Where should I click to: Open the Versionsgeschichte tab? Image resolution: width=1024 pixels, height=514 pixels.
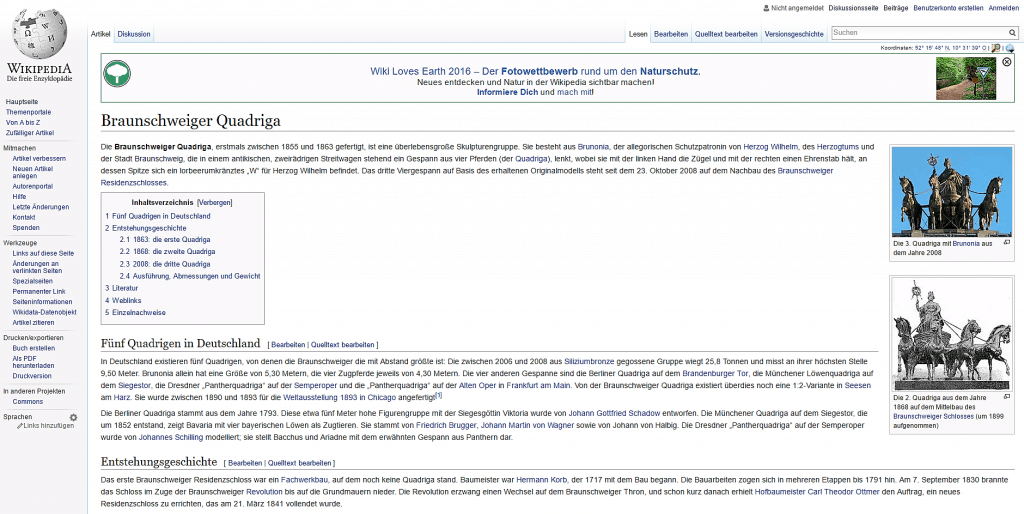click(794, 34)
